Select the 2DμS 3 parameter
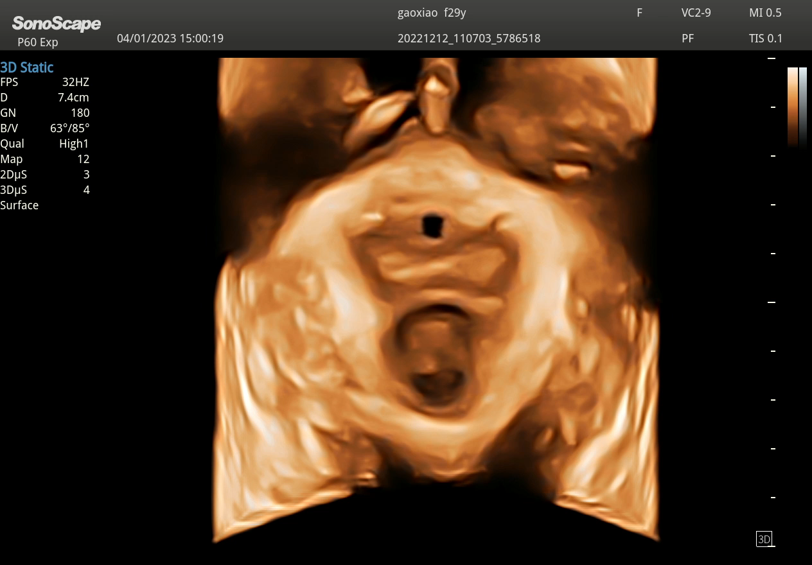 [x=45, y=175]
